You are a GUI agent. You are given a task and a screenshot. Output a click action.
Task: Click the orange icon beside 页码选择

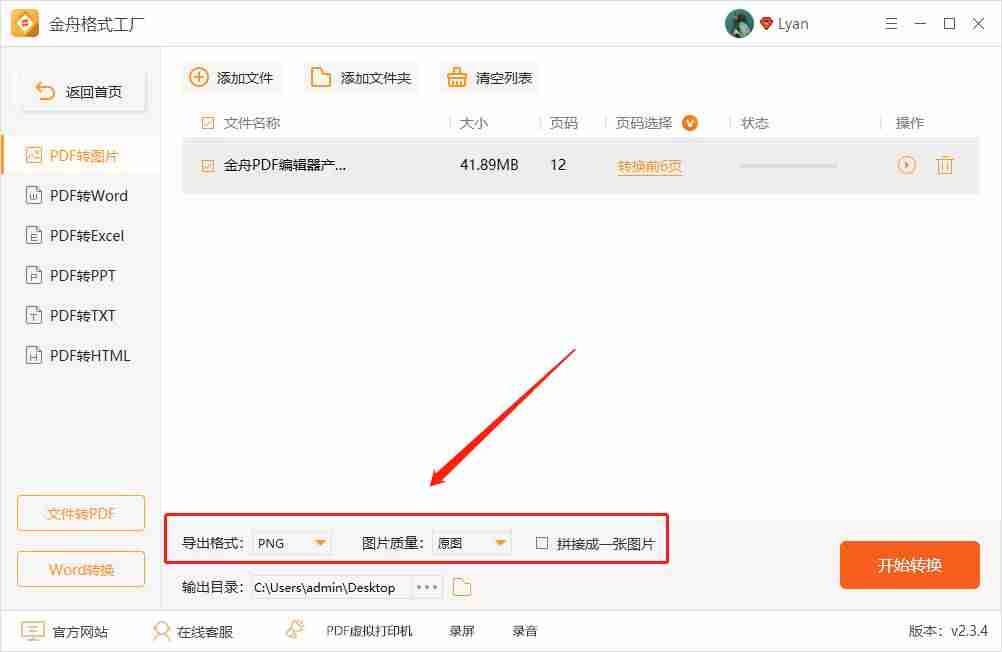(690, 123)
